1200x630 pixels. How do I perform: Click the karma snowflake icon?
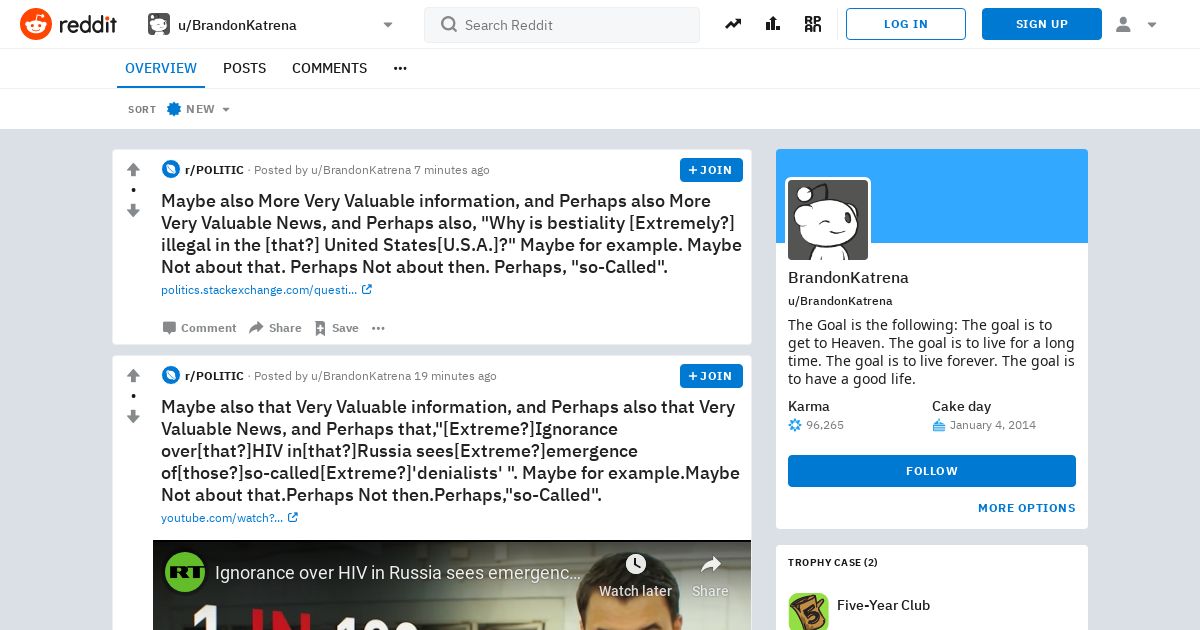click(795, 425)
